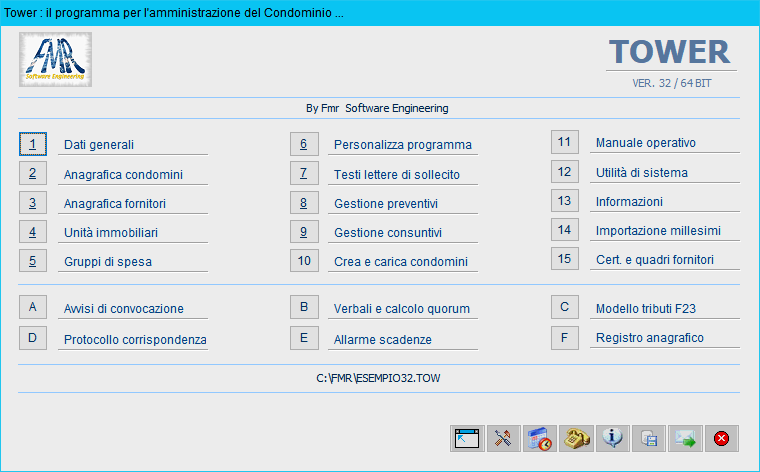Open Modello tributi F23
Screen dimensions: 760x472
646,309
